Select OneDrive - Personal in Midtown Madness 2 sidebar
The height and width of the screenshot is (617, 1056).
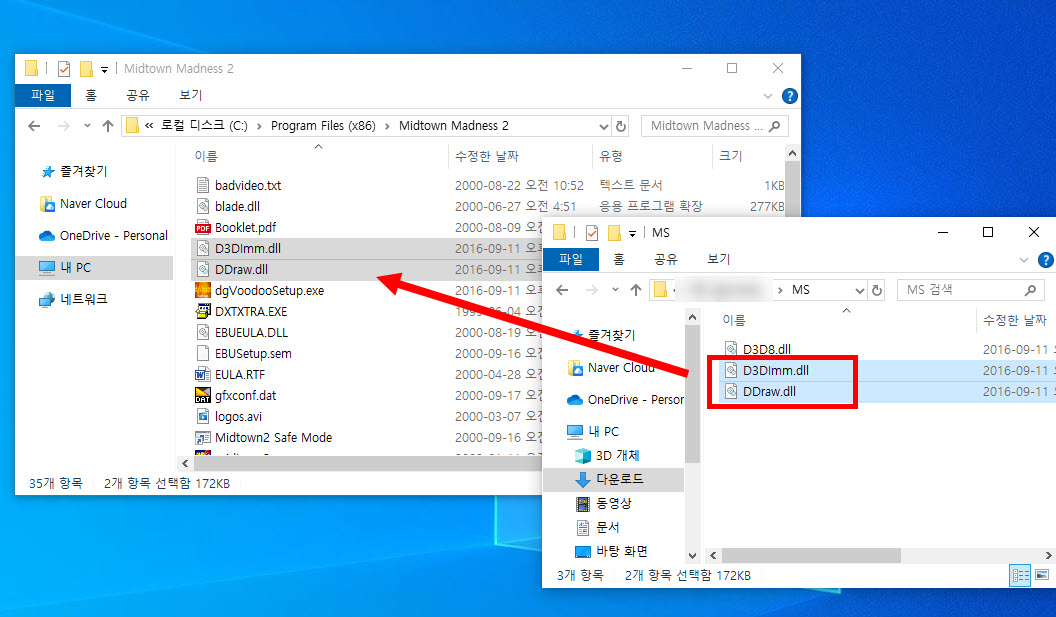pyautogui.click(x=113, y=236)
